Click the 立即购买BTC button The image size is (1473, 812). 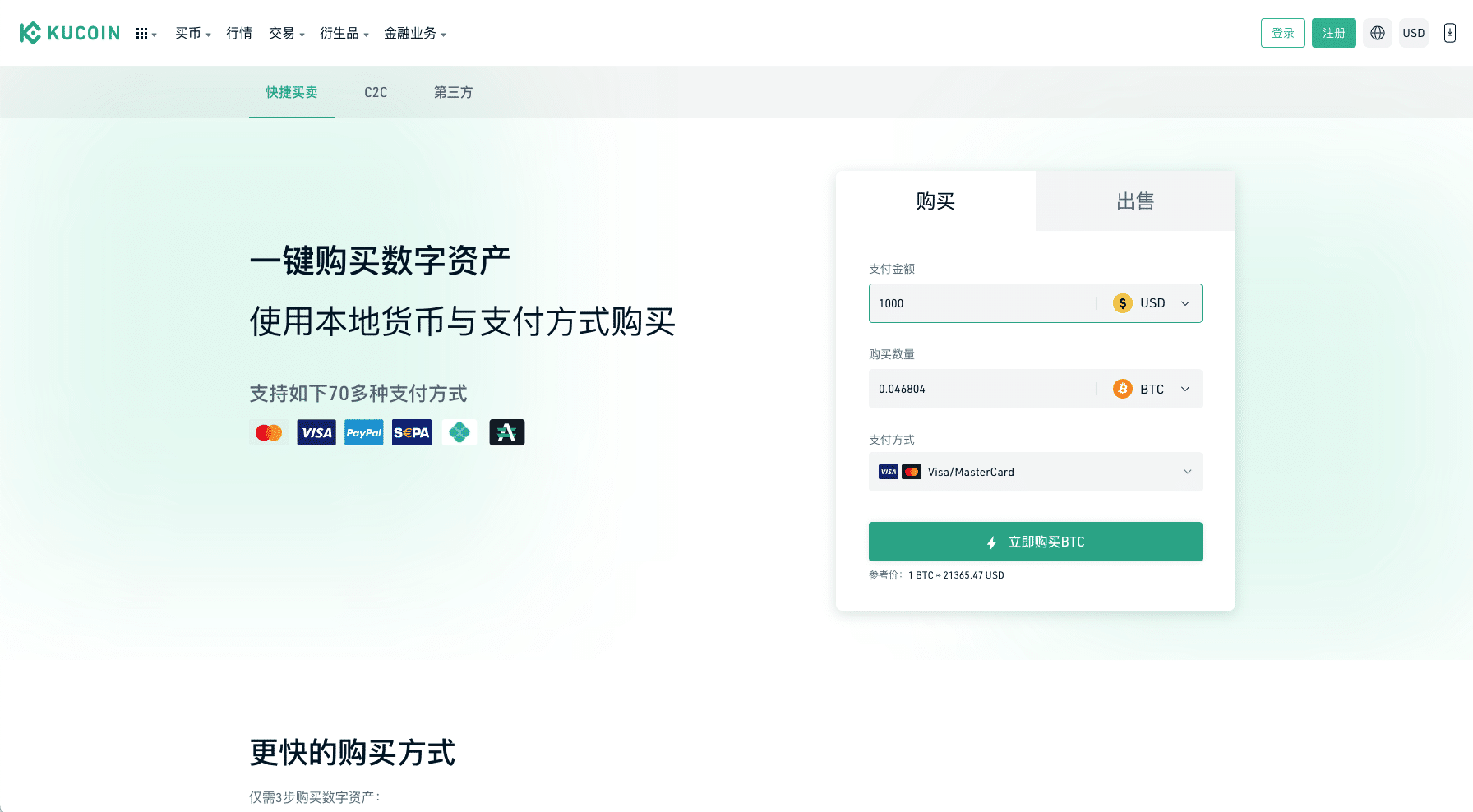[x=1035, y=542]
